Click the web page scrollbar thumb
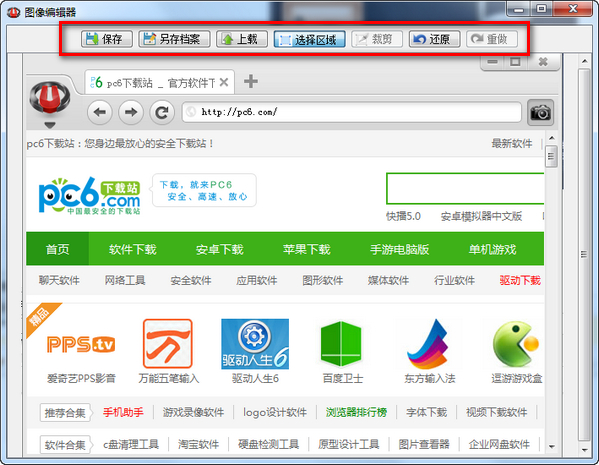 click(x=551, y=156)
